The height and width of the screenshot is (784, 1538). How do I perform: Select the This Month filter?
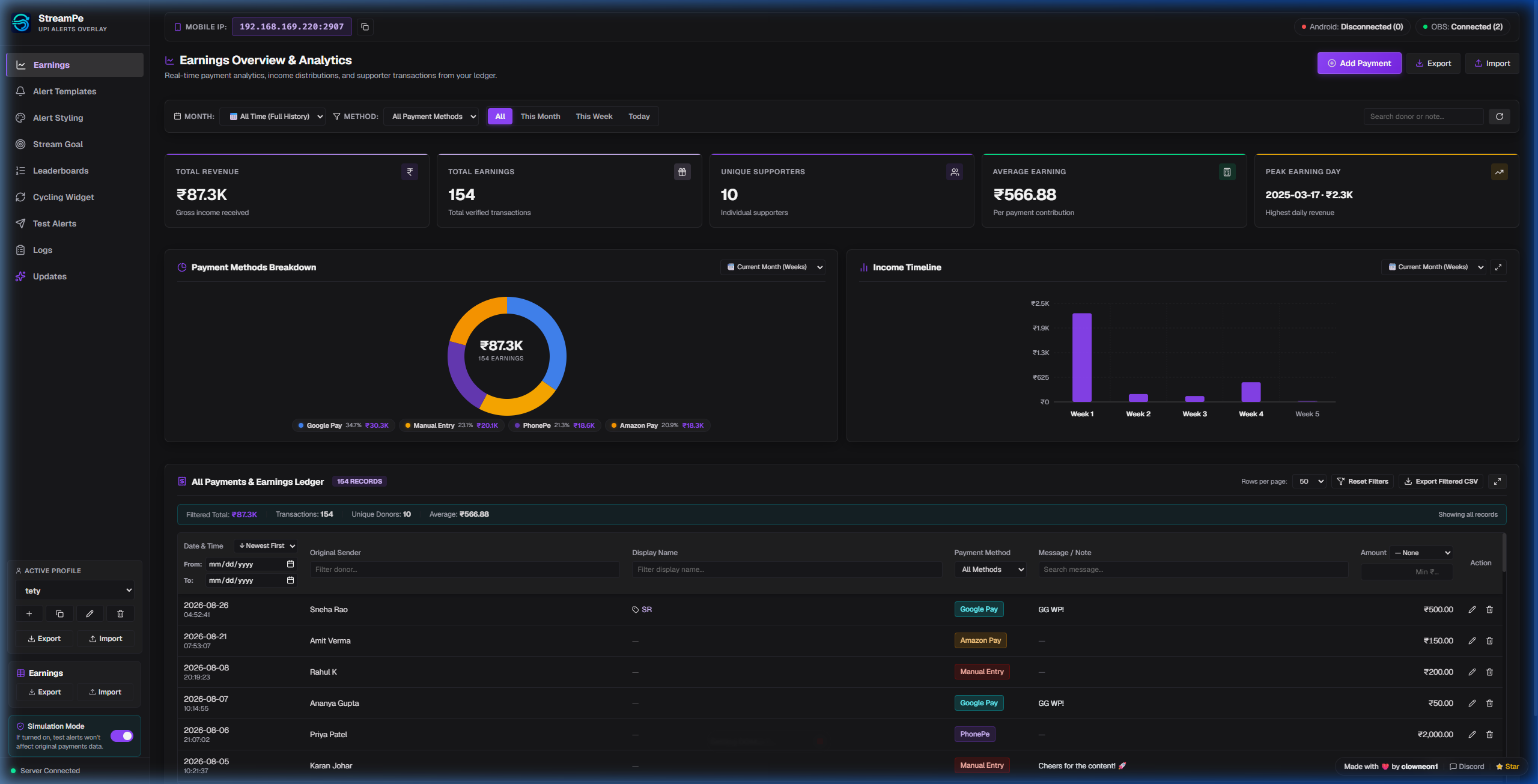coord(540,117)
